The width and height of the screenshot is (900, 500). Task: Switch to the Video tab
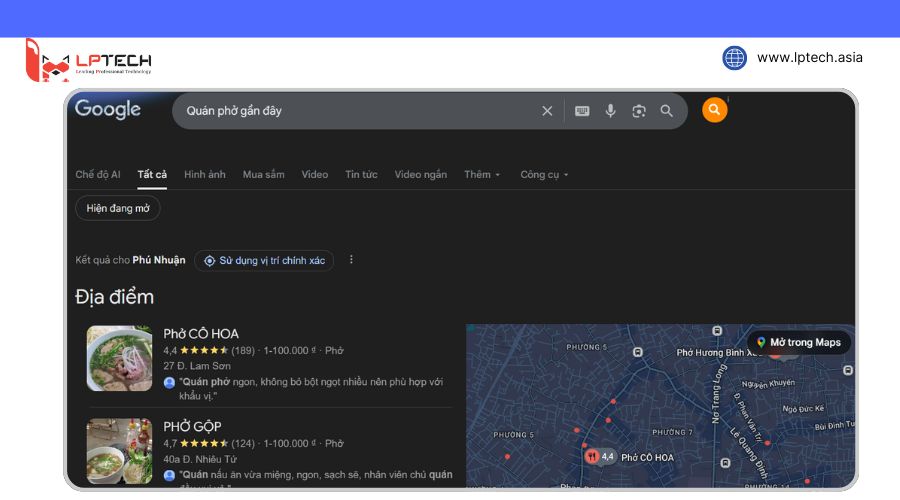coord(315,175)
